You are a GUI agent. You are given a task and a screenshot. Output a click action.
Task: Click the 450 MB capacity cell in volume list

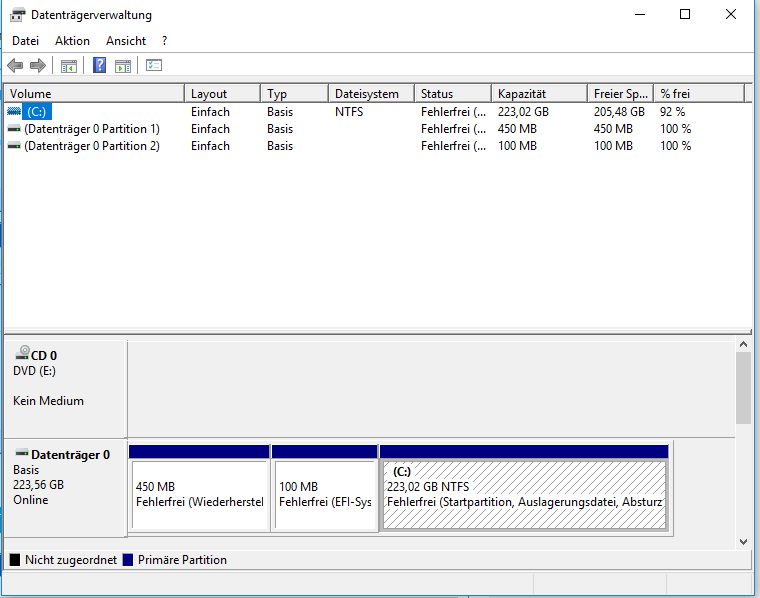tap(517, 129)
